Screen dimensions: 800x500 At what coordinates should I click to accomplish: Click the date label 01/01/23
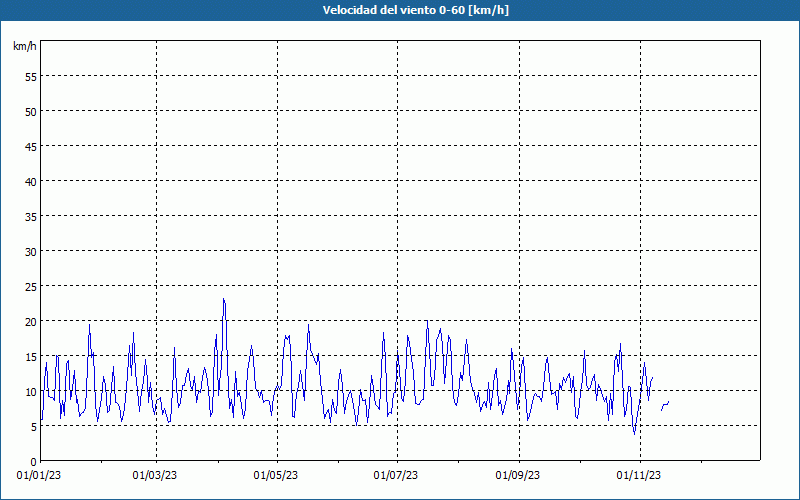click(x=39, y=476)
